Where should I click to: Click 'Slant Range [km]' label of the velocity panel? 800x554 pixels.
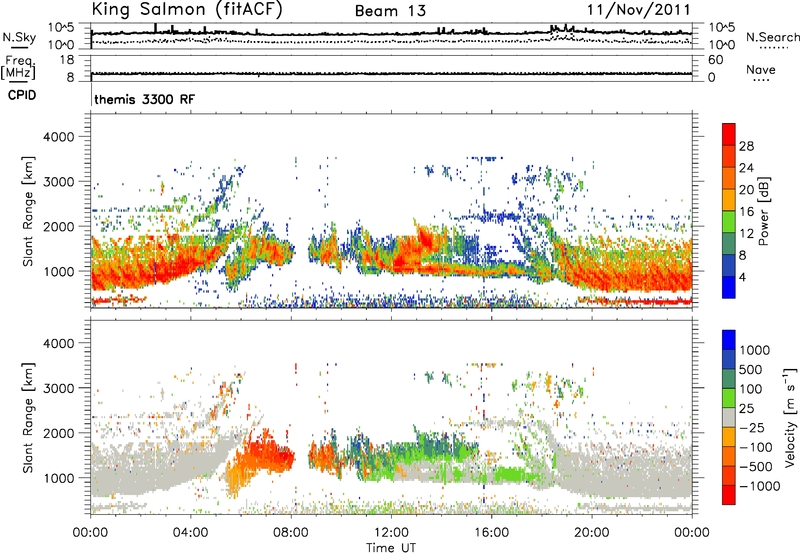(28, 417)
